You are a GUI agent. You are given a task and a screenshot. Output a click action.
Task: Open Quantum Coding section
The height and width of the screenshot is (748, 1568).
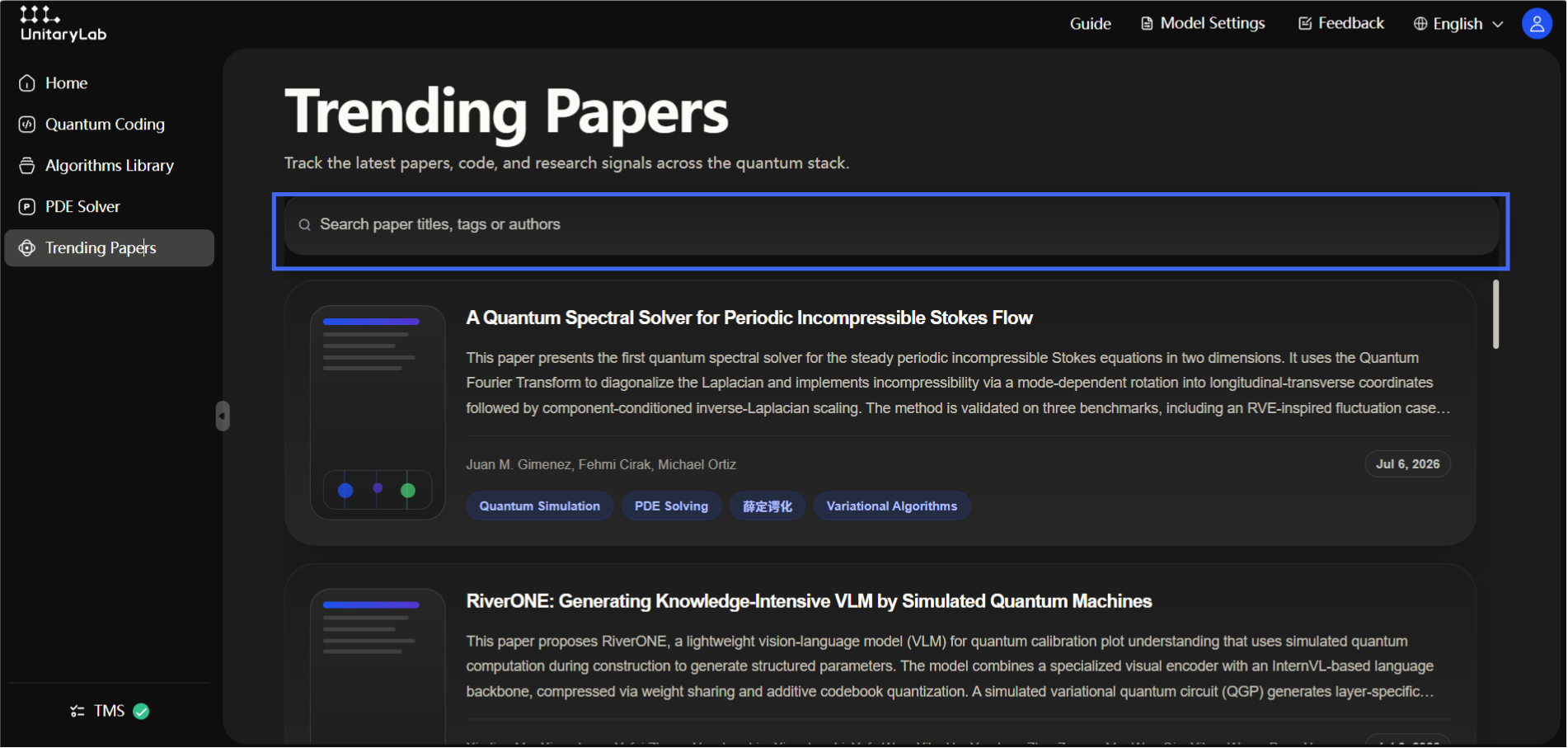109,125
